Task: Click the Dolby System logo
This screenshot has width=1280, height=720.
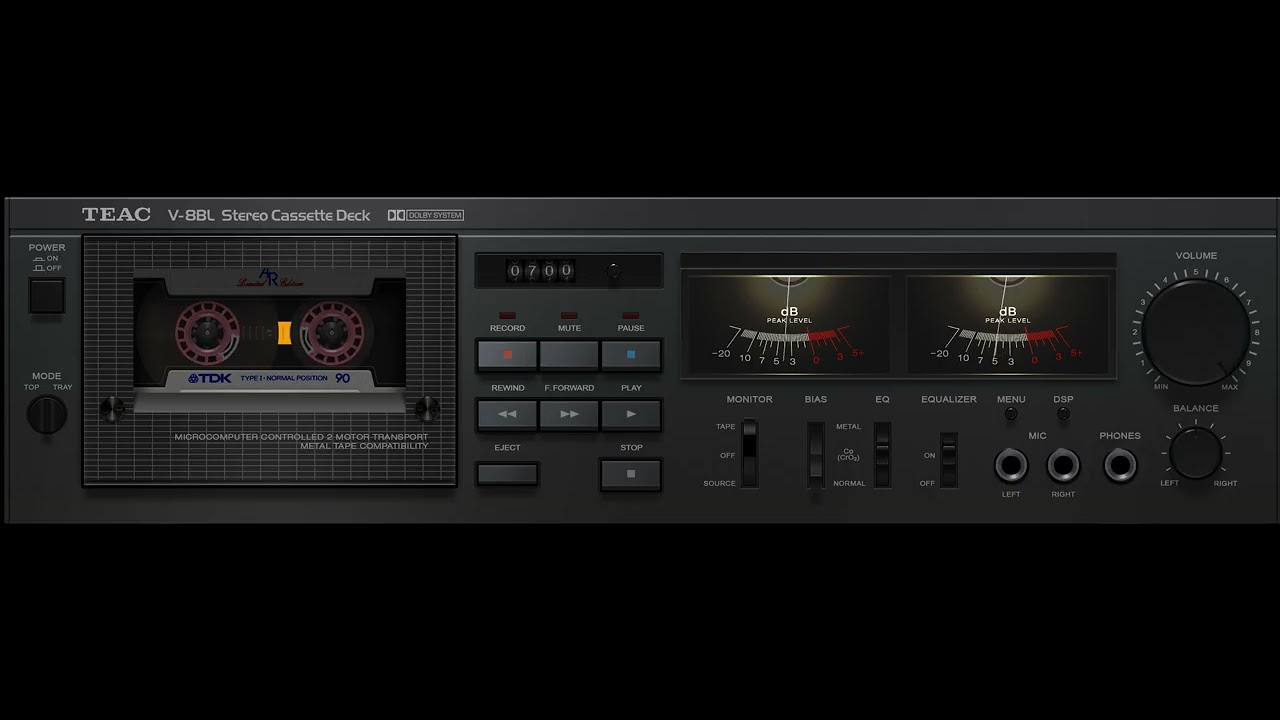Action: pos(426,215)
